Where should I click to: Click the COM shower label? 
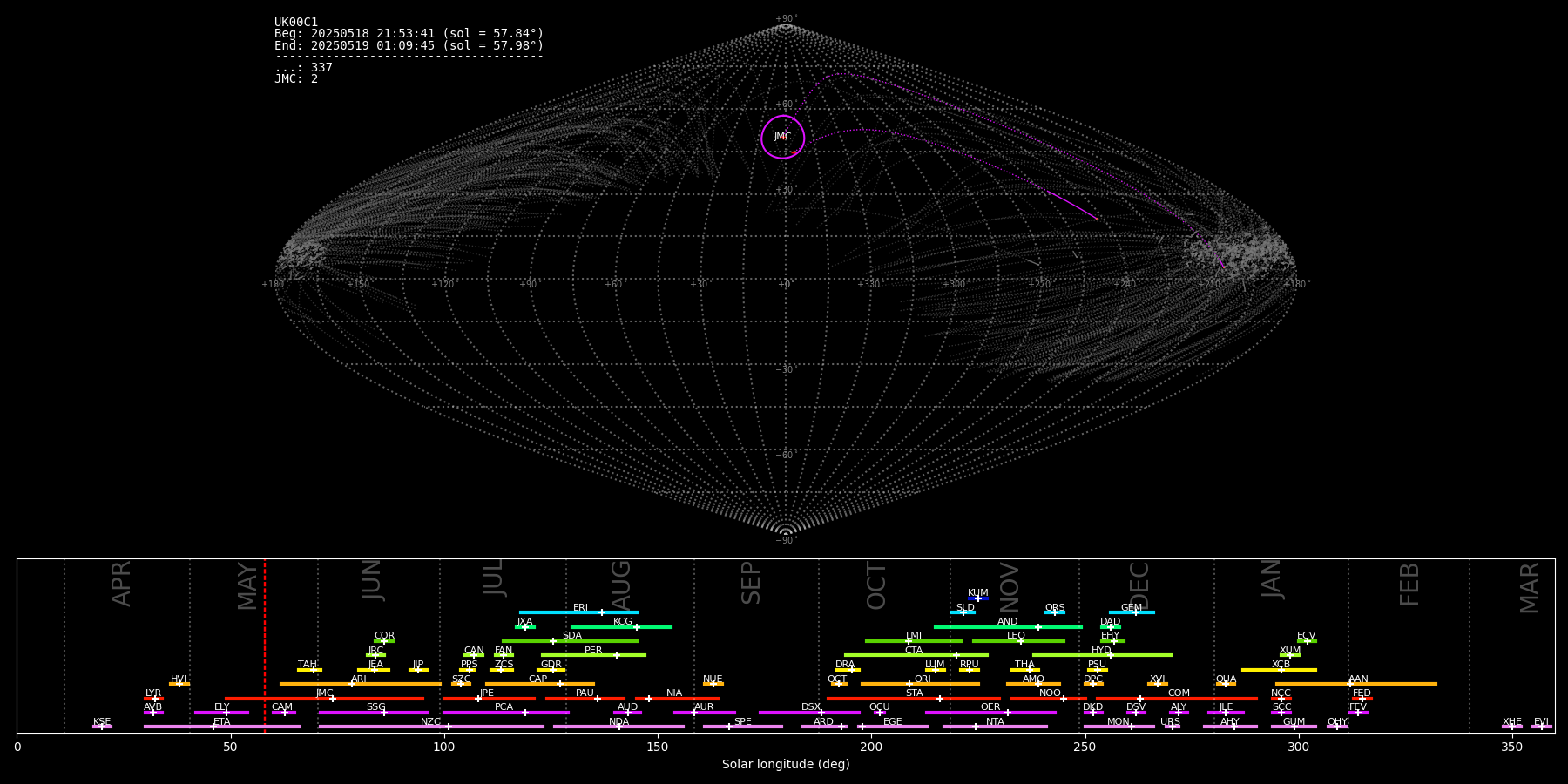coord(1179,693)
